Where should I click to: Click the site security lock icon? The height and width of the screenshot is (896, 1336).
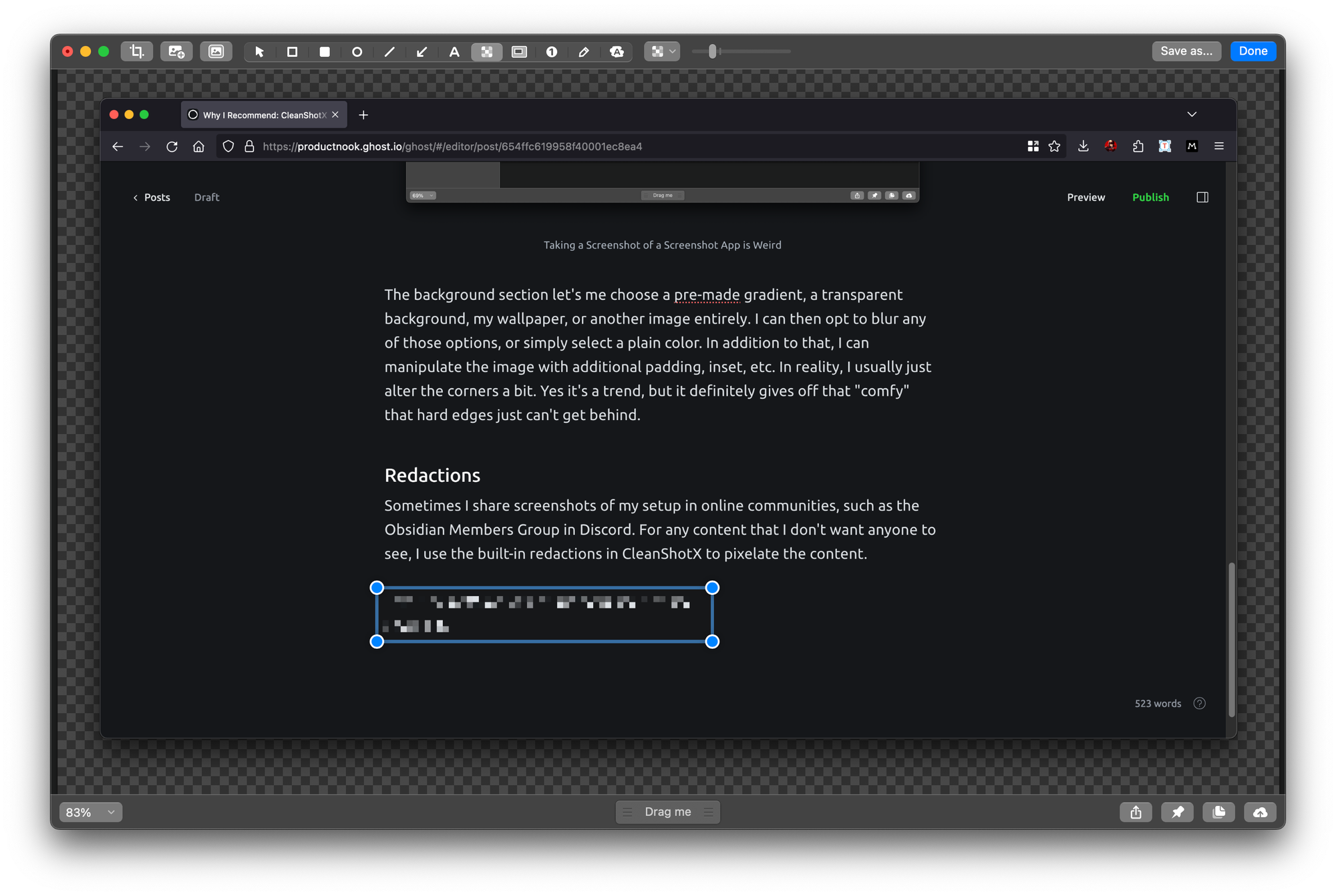point(249,146)
